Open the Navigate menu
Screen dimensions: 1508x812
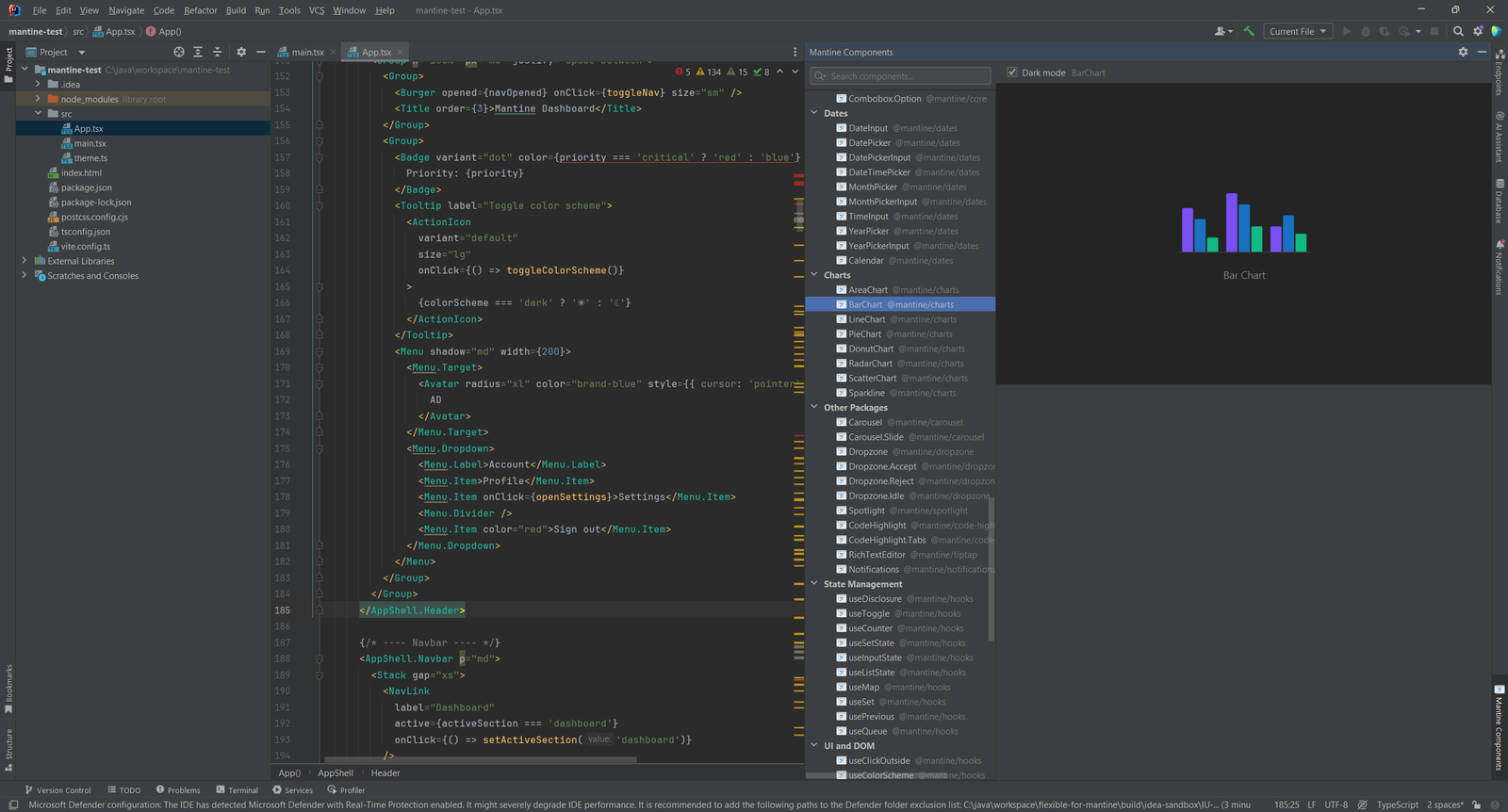[126, 10]
